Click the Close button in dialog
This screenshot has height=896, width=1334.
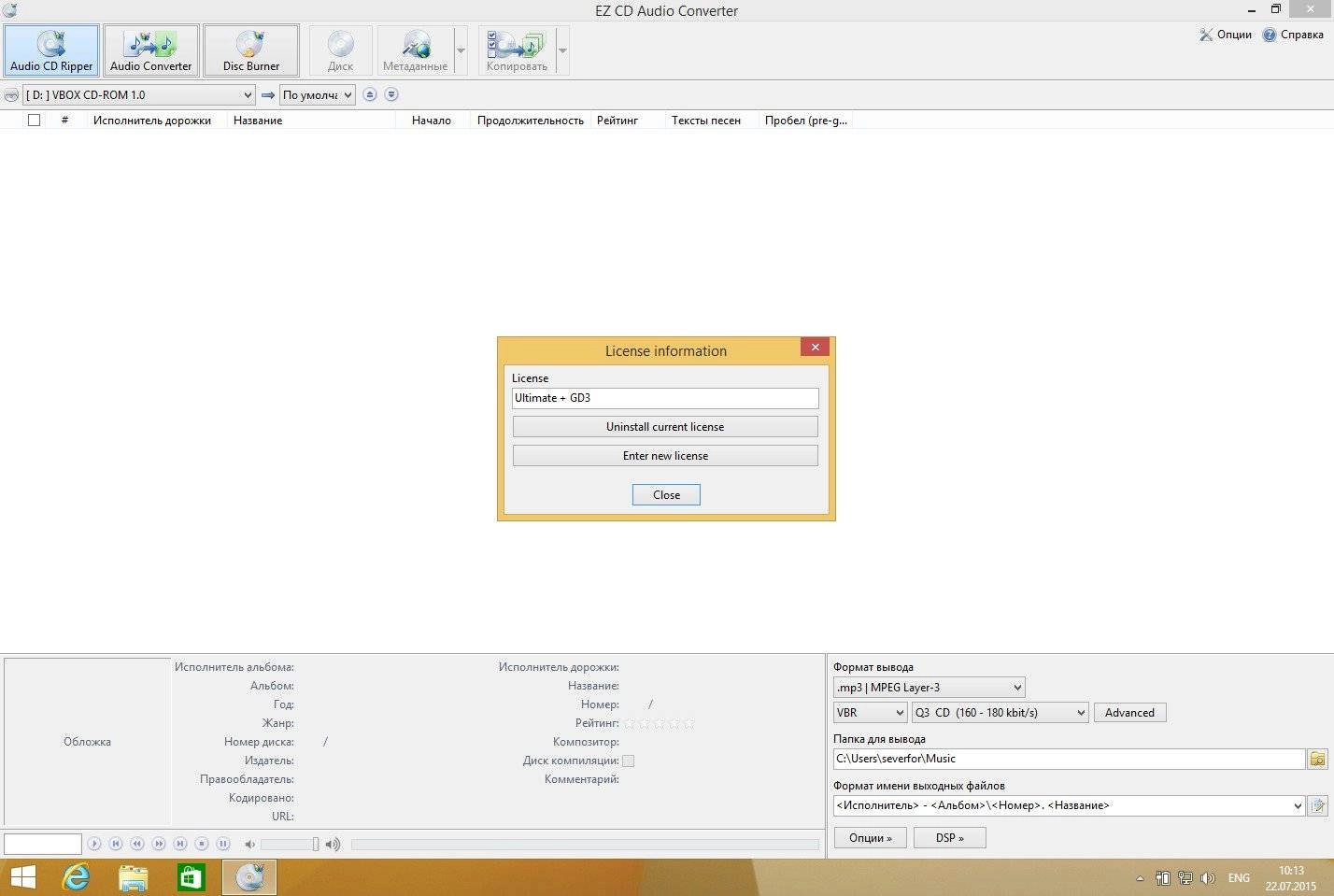[x=666, y=495]
